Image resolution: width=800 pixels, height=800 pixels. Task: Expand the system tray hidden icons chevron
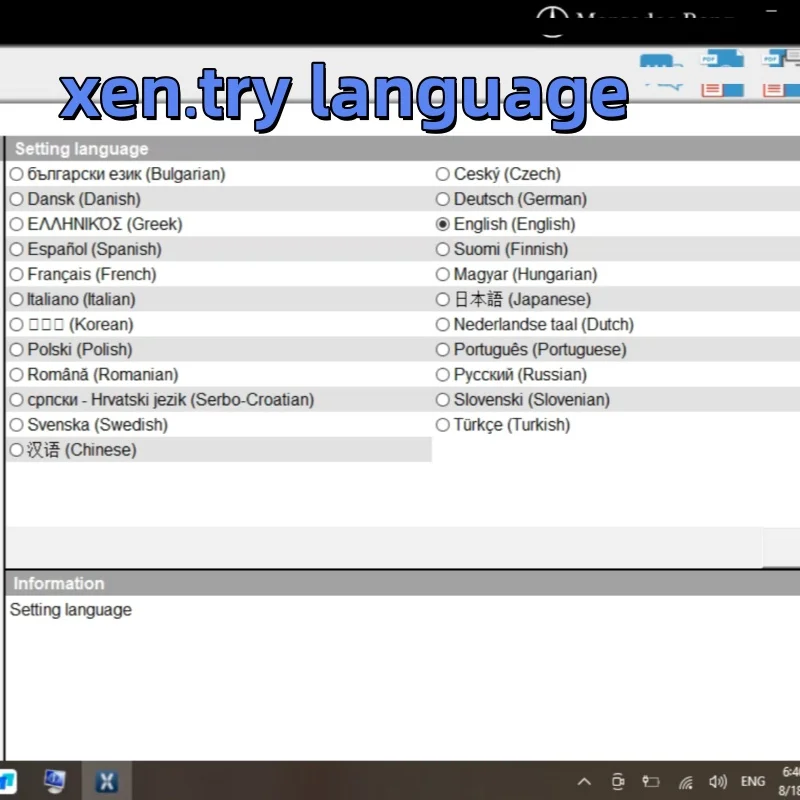pyautogui.click(x=584, y=781)
